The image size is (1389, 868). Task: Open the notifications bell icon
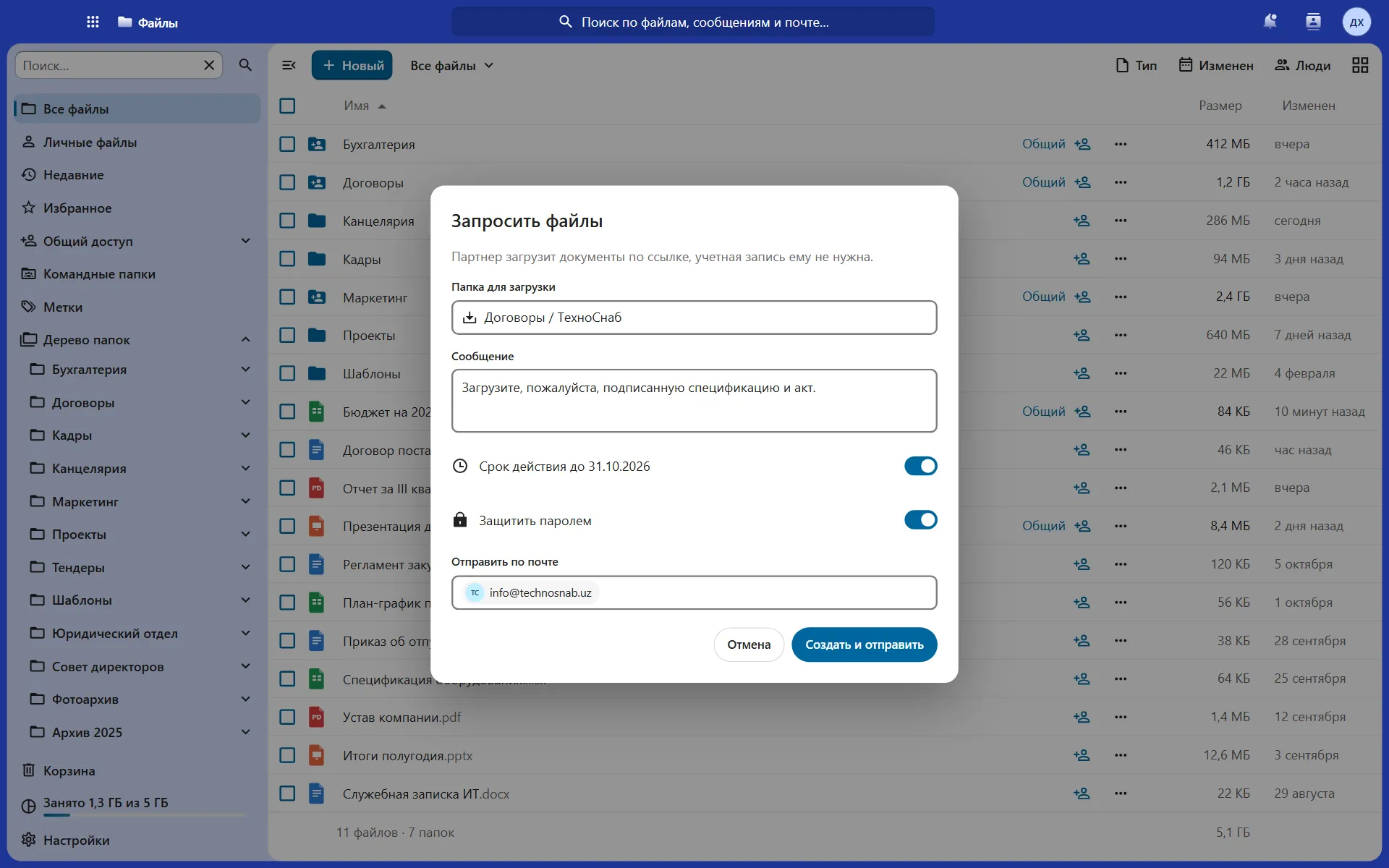coord(1270,22)
